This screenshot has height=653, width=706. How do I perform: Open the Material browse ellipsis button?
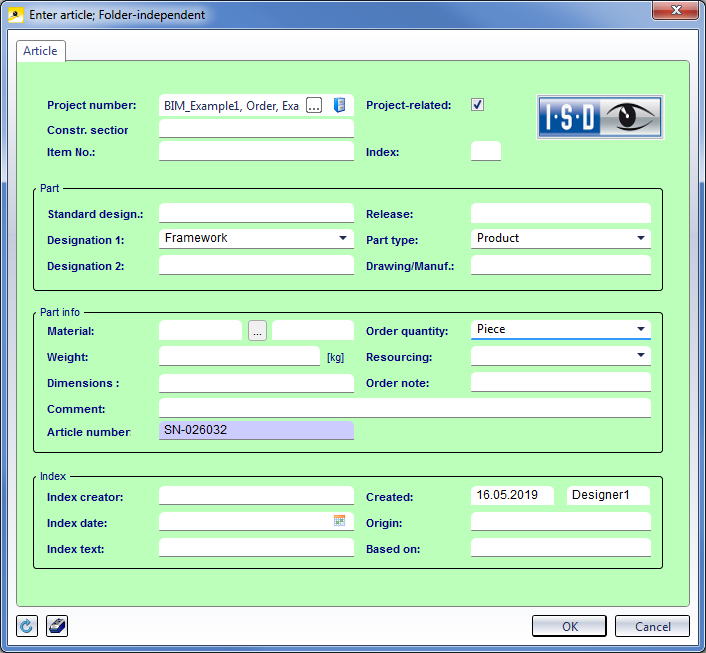pyautogui.click(x=257, y=331)
